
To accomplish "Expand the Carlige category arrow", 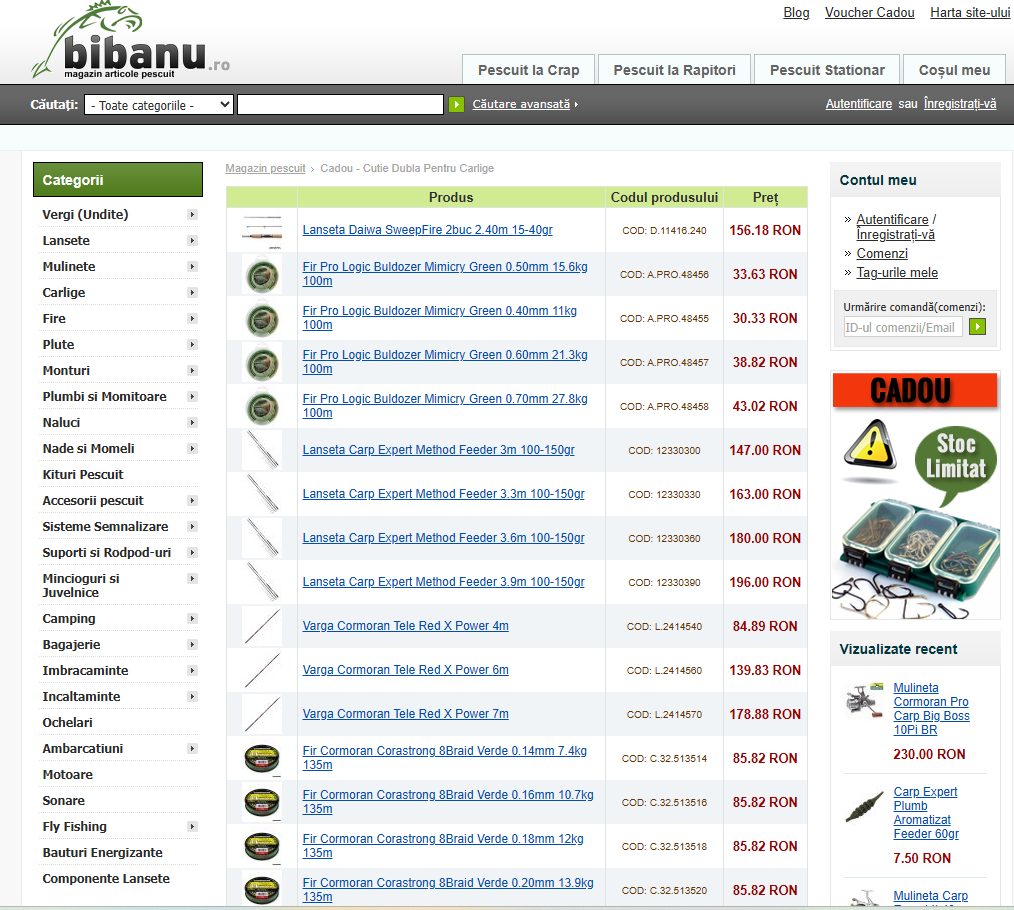I will pyautogui.click(x=192, y=292).
